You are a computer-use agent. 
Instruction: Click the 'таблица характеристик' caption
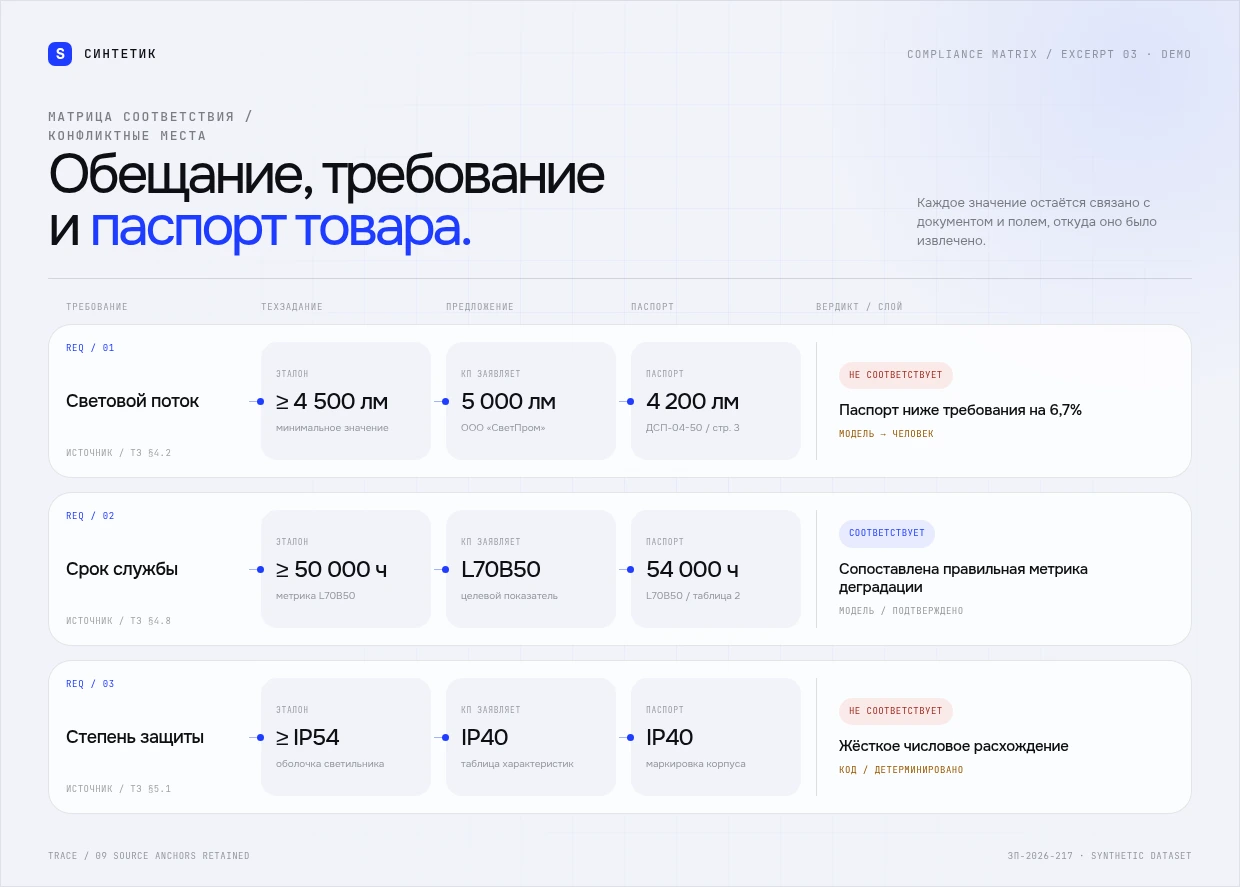click(x=517, y=764)
